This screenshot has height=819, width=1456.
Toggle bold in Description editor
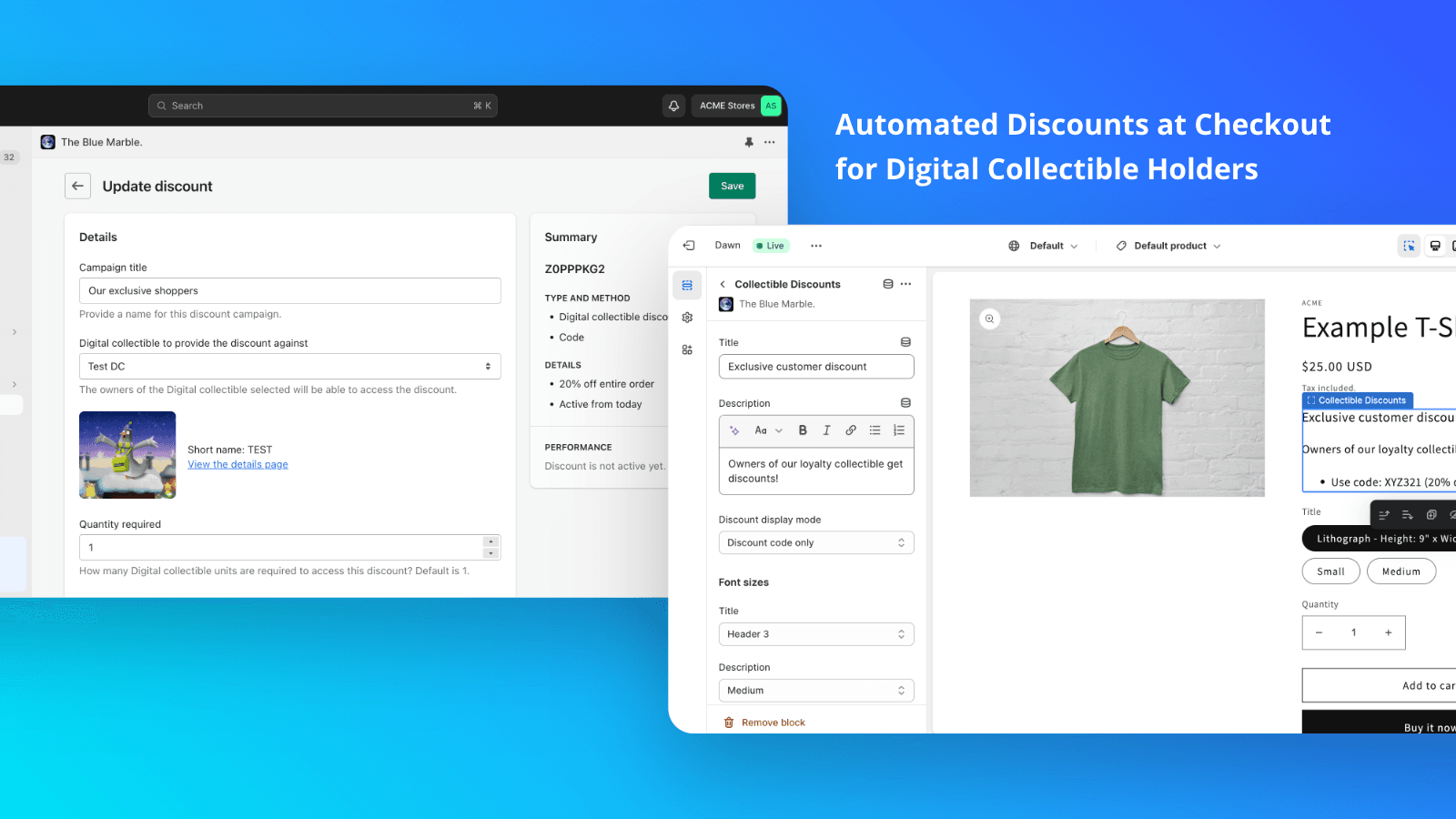pyautogui.click(x=803, y=430)
